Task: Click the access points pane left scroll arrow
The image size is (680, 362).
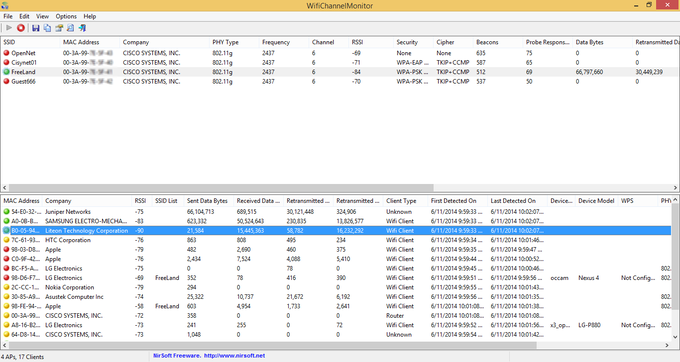Action: [x=4, y=188]
